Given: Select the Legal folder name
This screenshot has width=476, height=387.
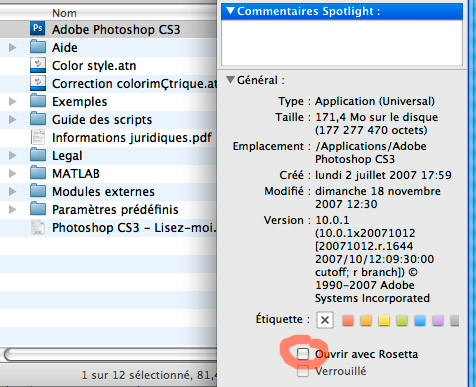Looking at the screenshot, I should [67, 155].
